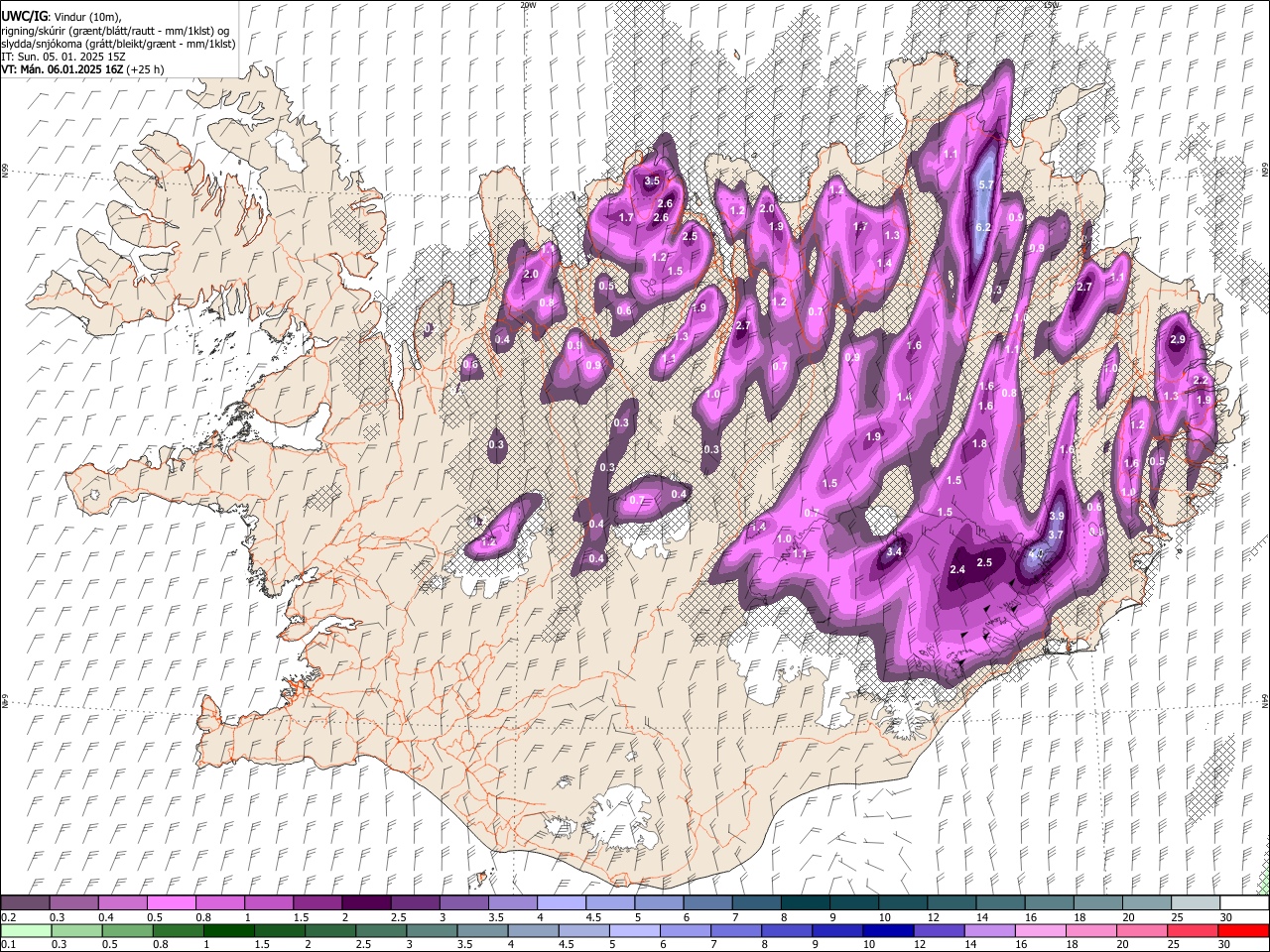Click the UWC/IG Vindur (10m) title line

point(62,16)
